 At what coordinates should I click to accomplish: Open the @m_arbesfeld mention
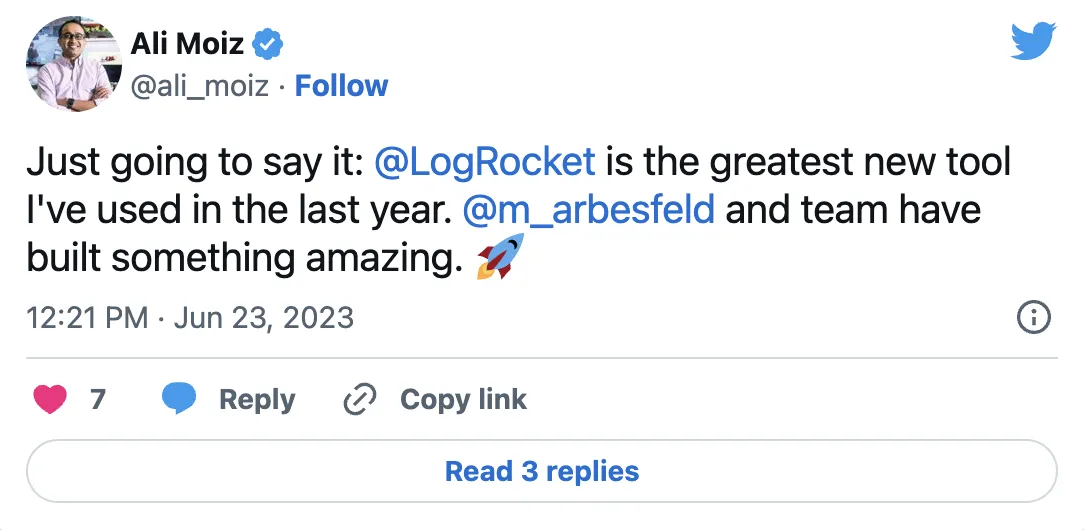click(589, 209)
